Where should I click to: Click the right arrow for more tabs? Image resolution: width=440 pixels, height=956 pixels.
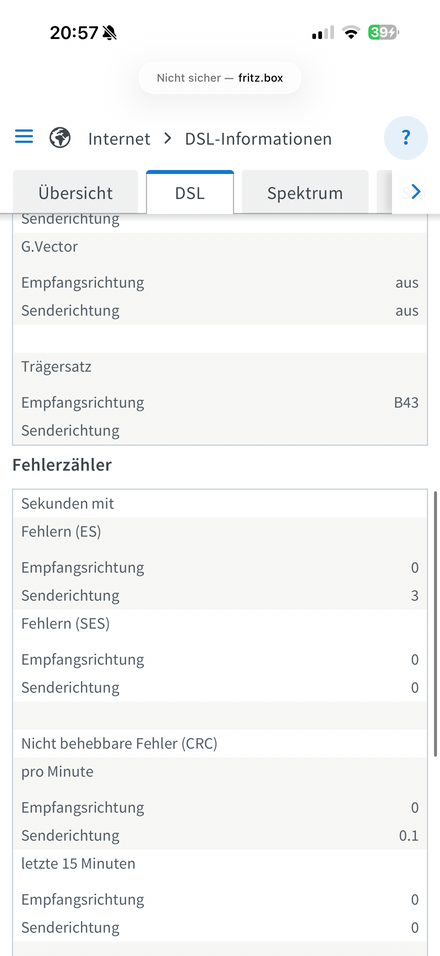[x=416, y=192]
